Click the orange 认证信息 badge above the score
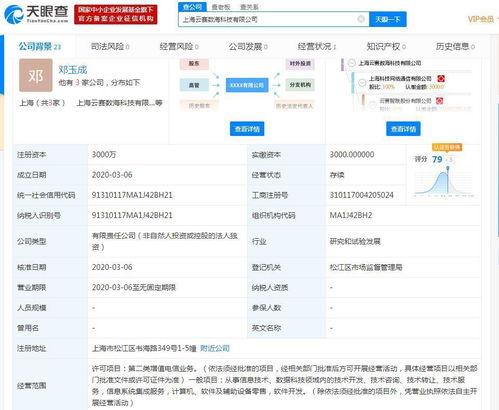Screen dimensions: 499x410 click(x=447, y=147)
